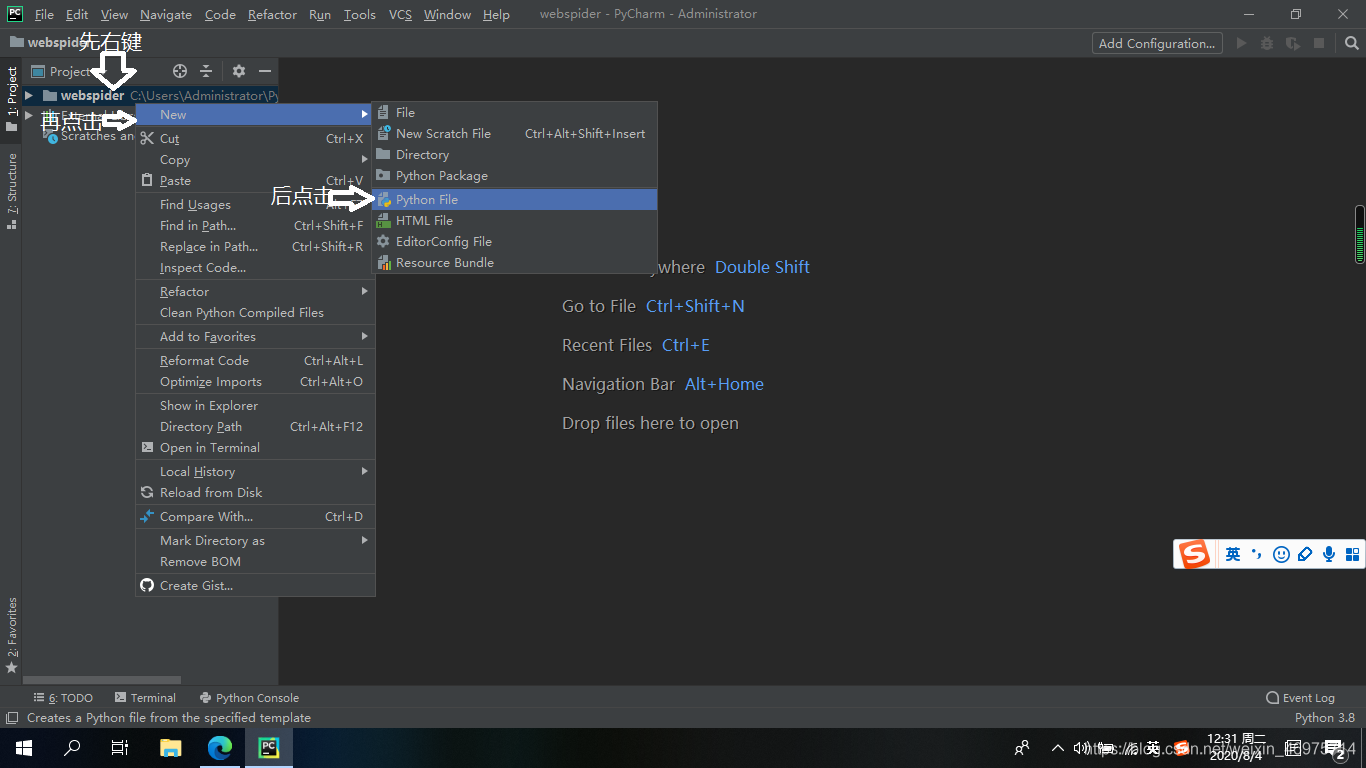This screenshot has height=768, width=1366.
Task: Select Remove BOM entry
Action: click(255, 561)
